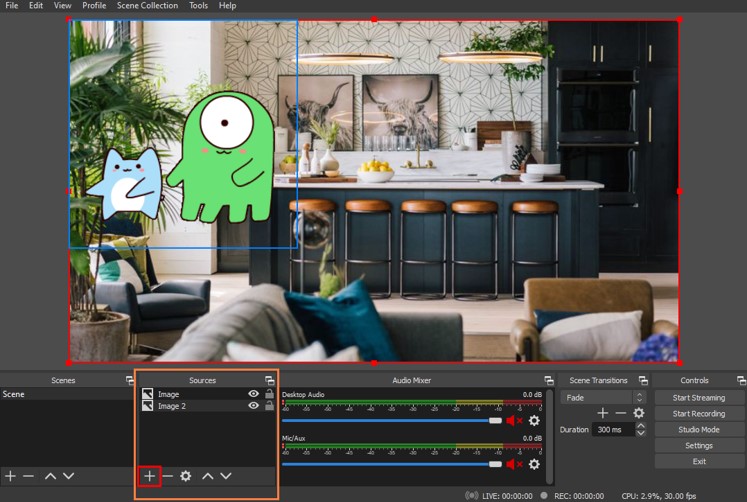This screenshot has width=747, height=502.
Task: Toggle visibility of Image 2 source
Action: (253, 407)
